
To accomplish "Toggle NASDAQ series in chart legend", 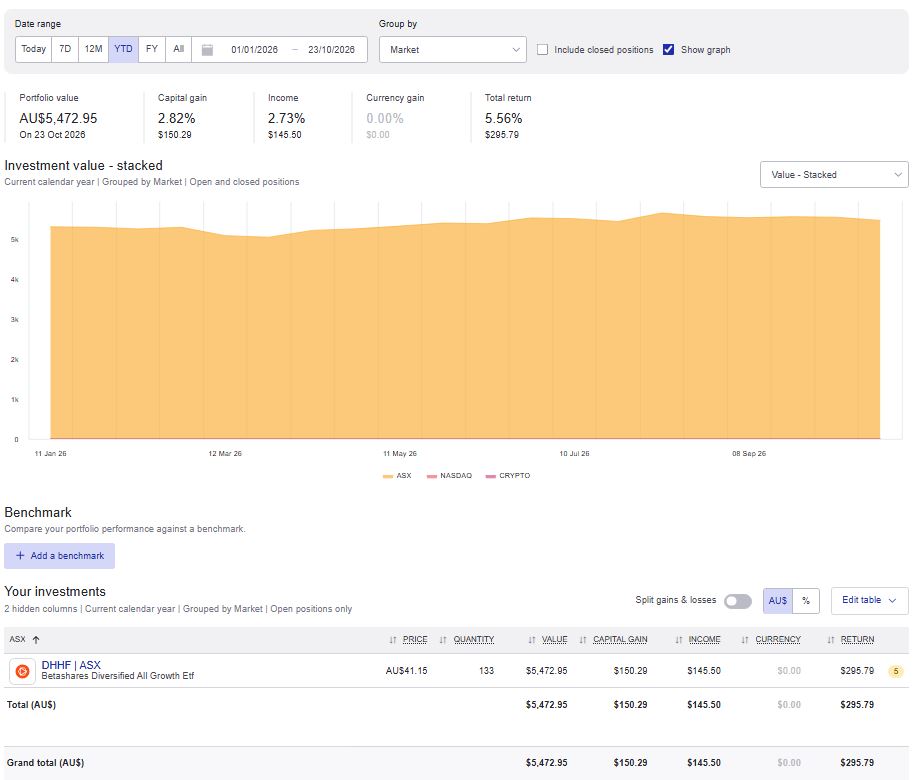I will (x=449, y=476).
